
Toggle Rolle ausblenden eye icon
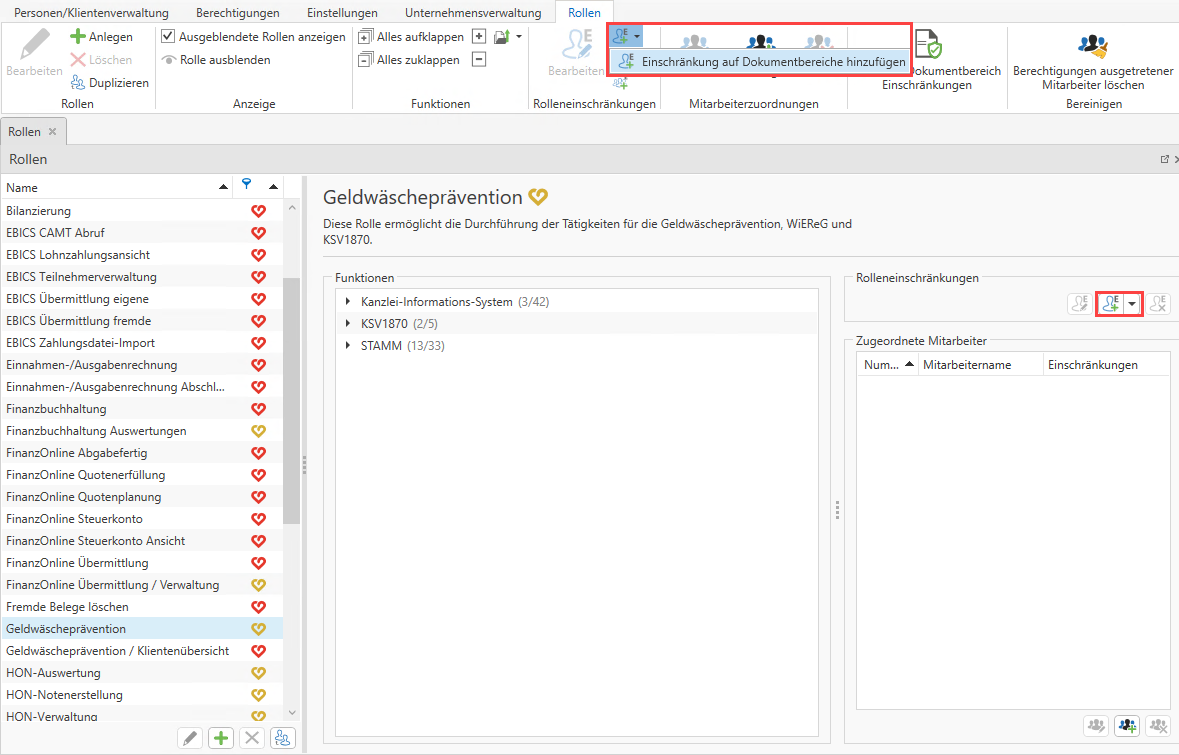(169, 60)
